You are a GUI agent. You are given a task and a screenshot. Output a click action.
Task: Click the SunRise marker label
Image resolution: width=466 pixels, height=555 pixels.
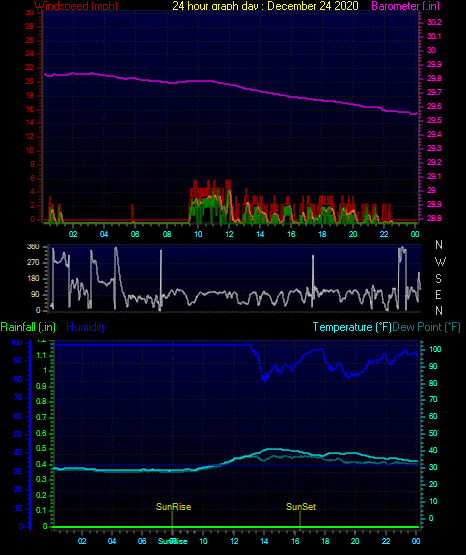173,507
